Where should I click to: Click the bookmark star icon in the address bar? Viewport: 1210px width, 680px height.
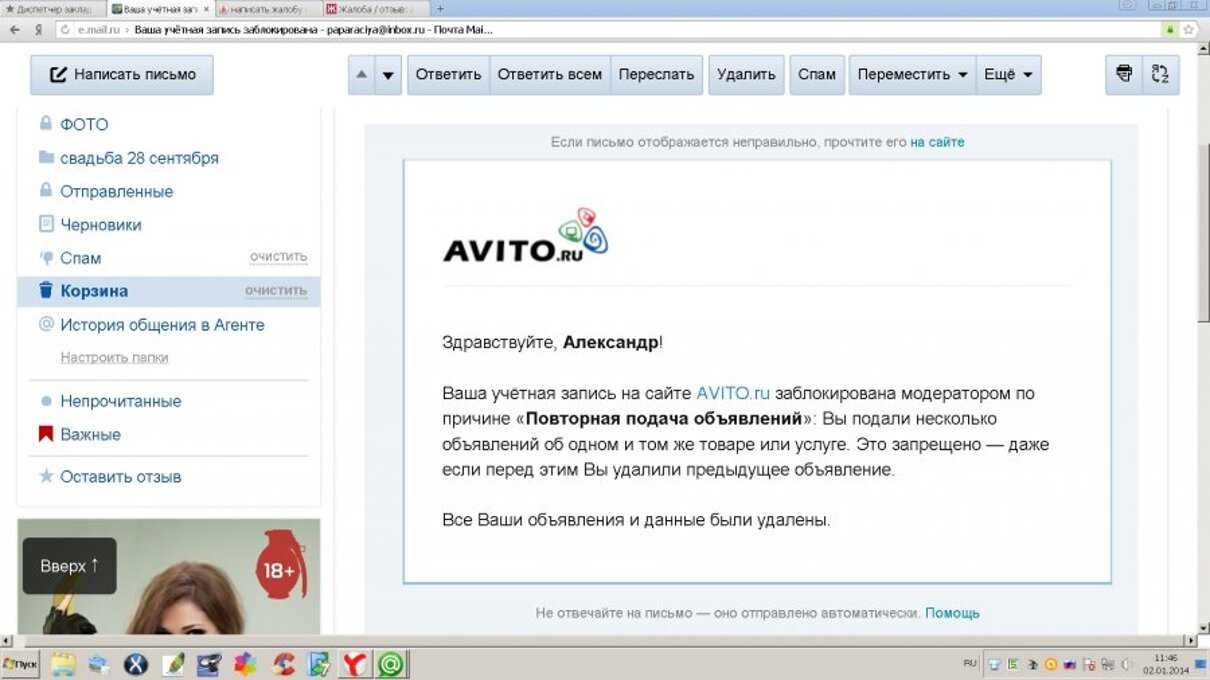tap(1188, 30)
